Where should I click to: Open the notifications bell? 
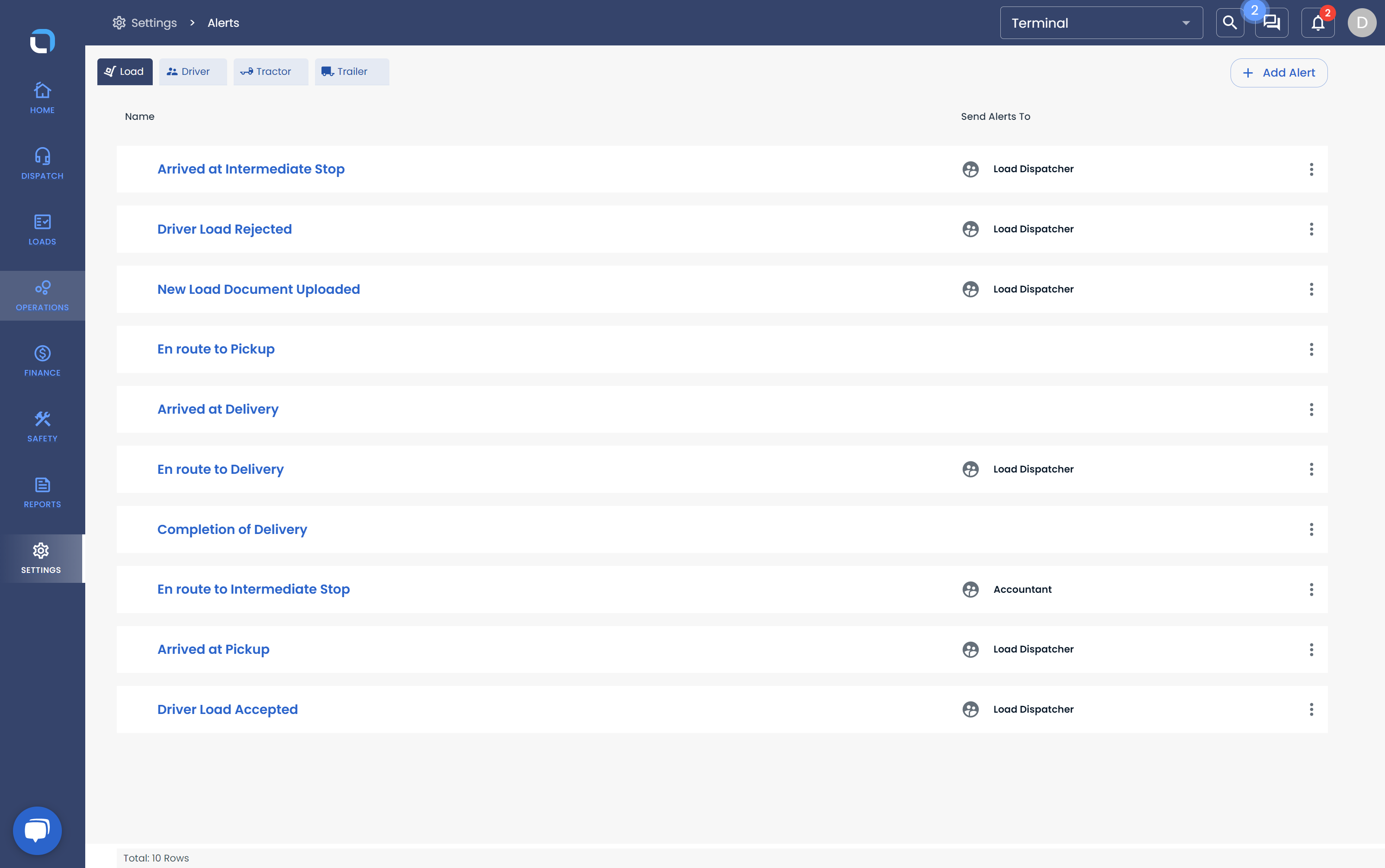(x=1317, y=23)
